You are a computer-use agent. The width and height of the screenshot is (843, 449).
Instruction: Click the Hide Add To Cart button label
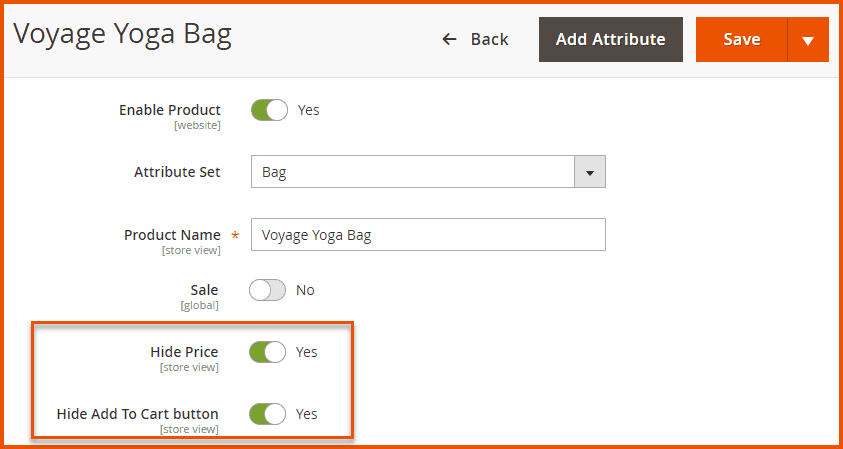(137, 413)
